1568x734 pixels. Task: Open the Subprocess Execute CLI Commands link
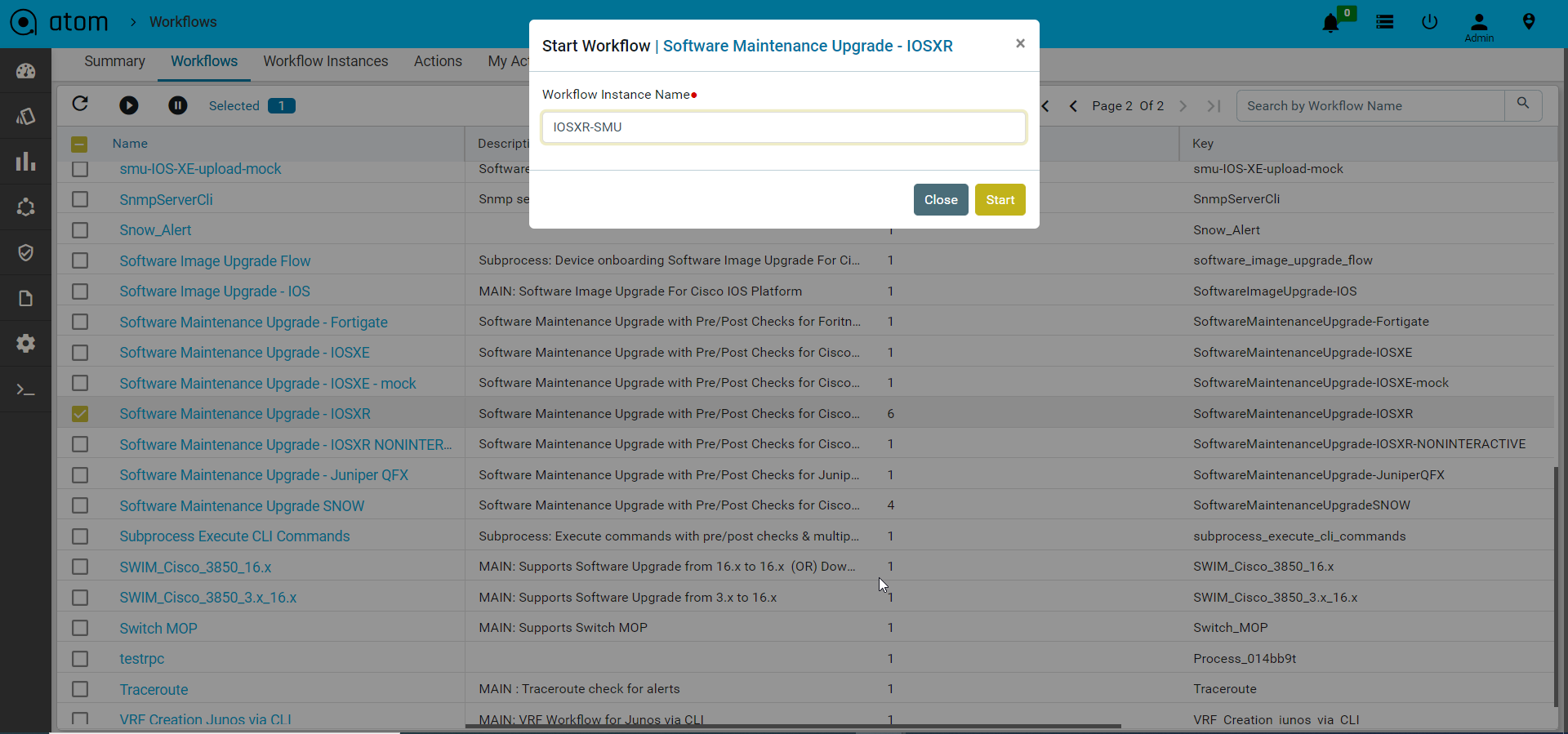[x=234, y=536]
